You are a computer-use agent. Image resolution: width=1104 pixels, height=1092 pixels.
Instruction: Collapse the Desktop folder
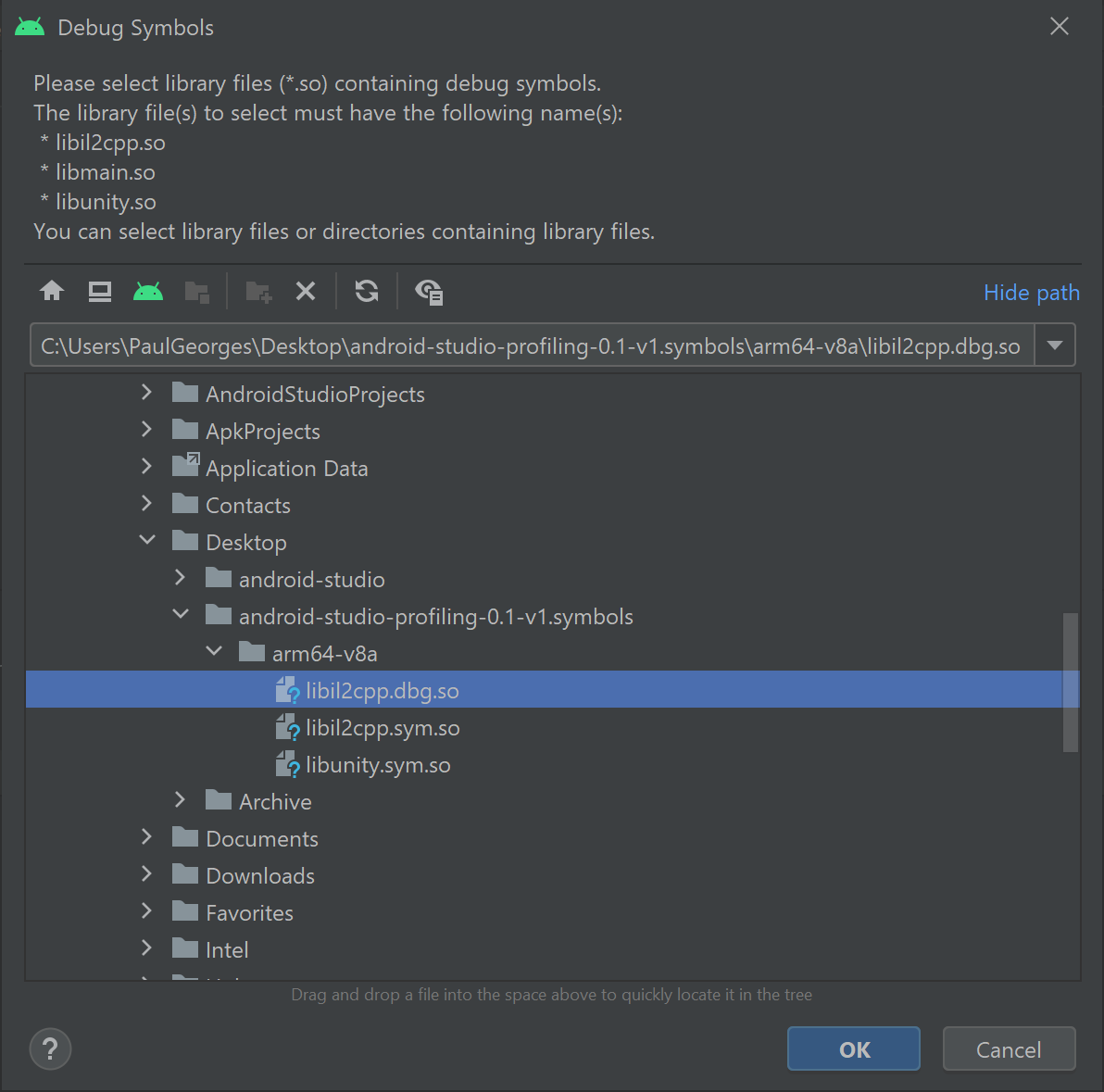147,541
